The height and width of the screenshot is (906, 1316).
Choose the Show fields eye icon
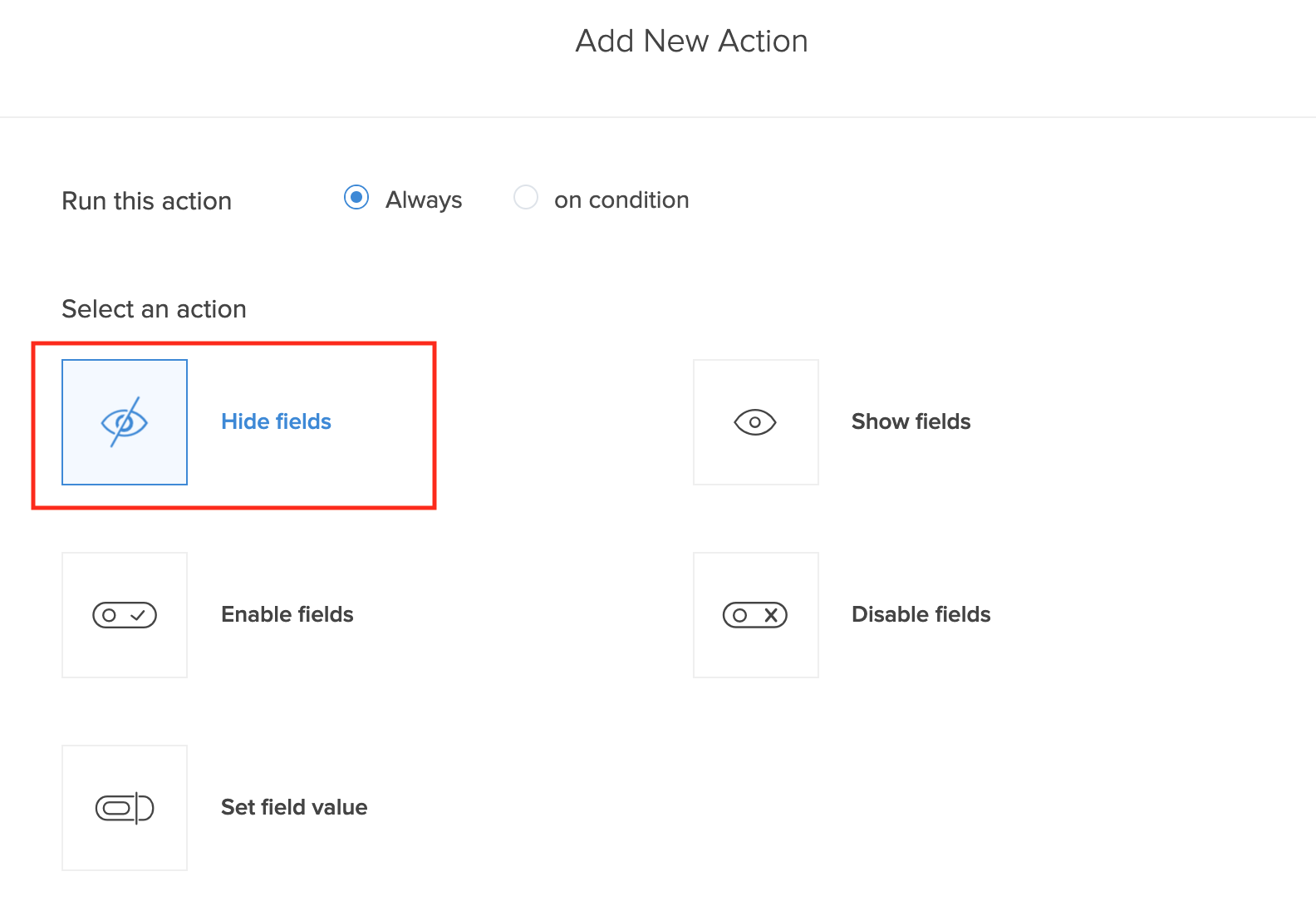click(755, 422)
